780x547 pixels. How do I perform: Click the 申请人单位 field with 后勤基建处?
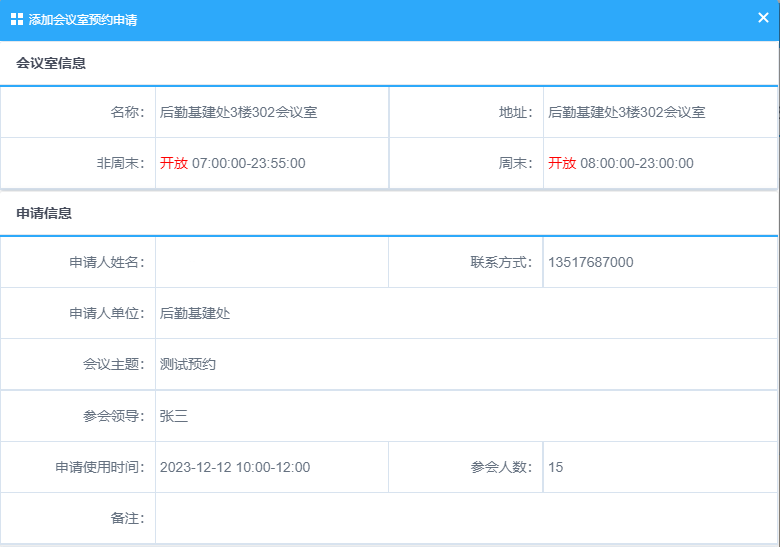(x=466, y=313)
